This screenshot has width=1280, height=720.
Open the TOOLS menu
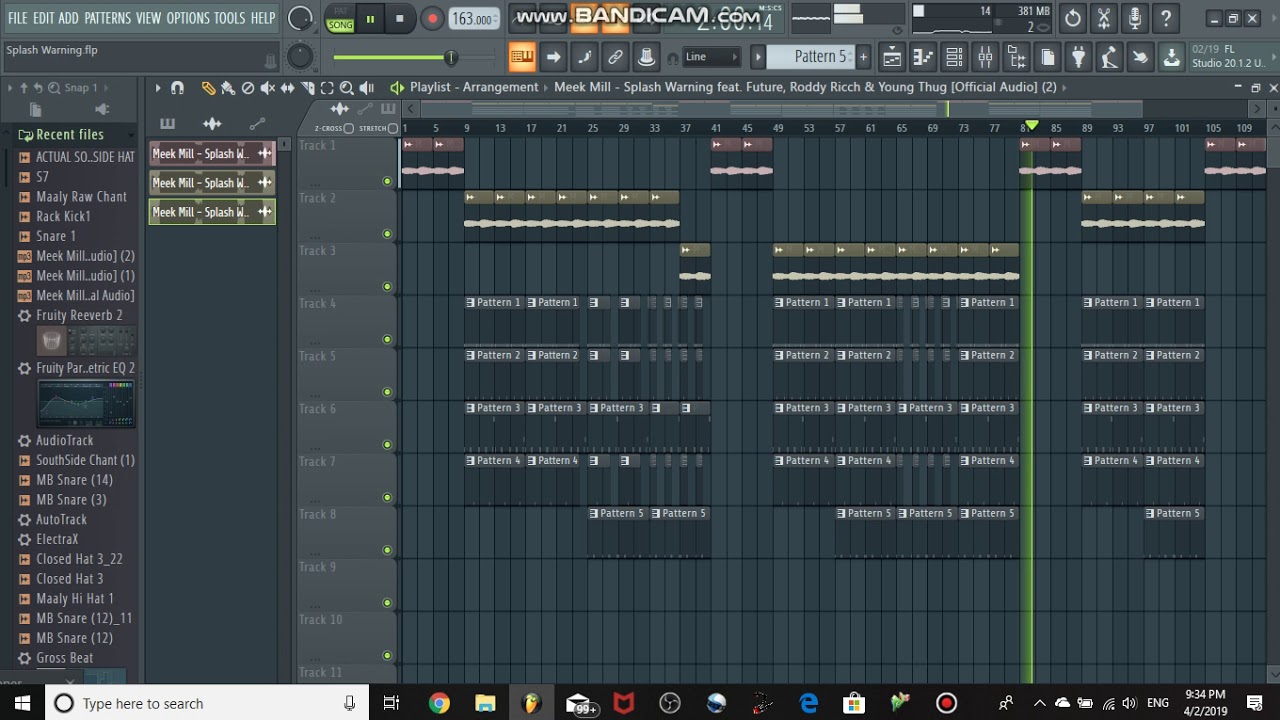229,18
